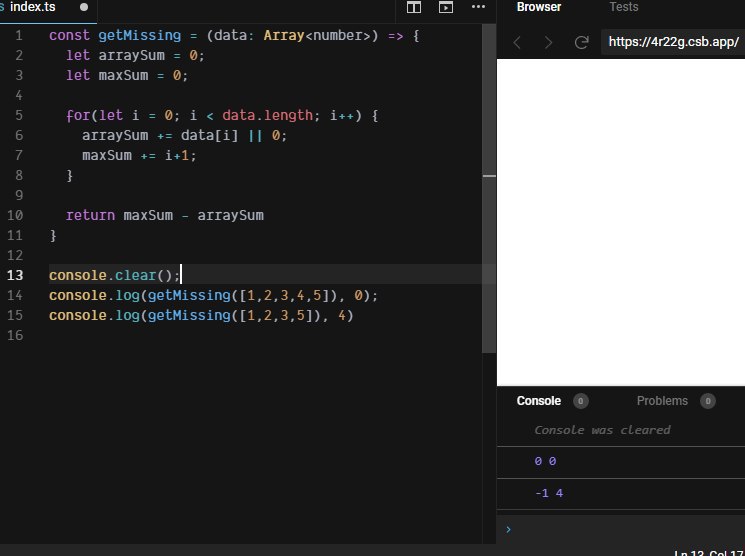The image size is (745, 556).
Task: Switch to the Browser tab
Action: coord(539,7)
